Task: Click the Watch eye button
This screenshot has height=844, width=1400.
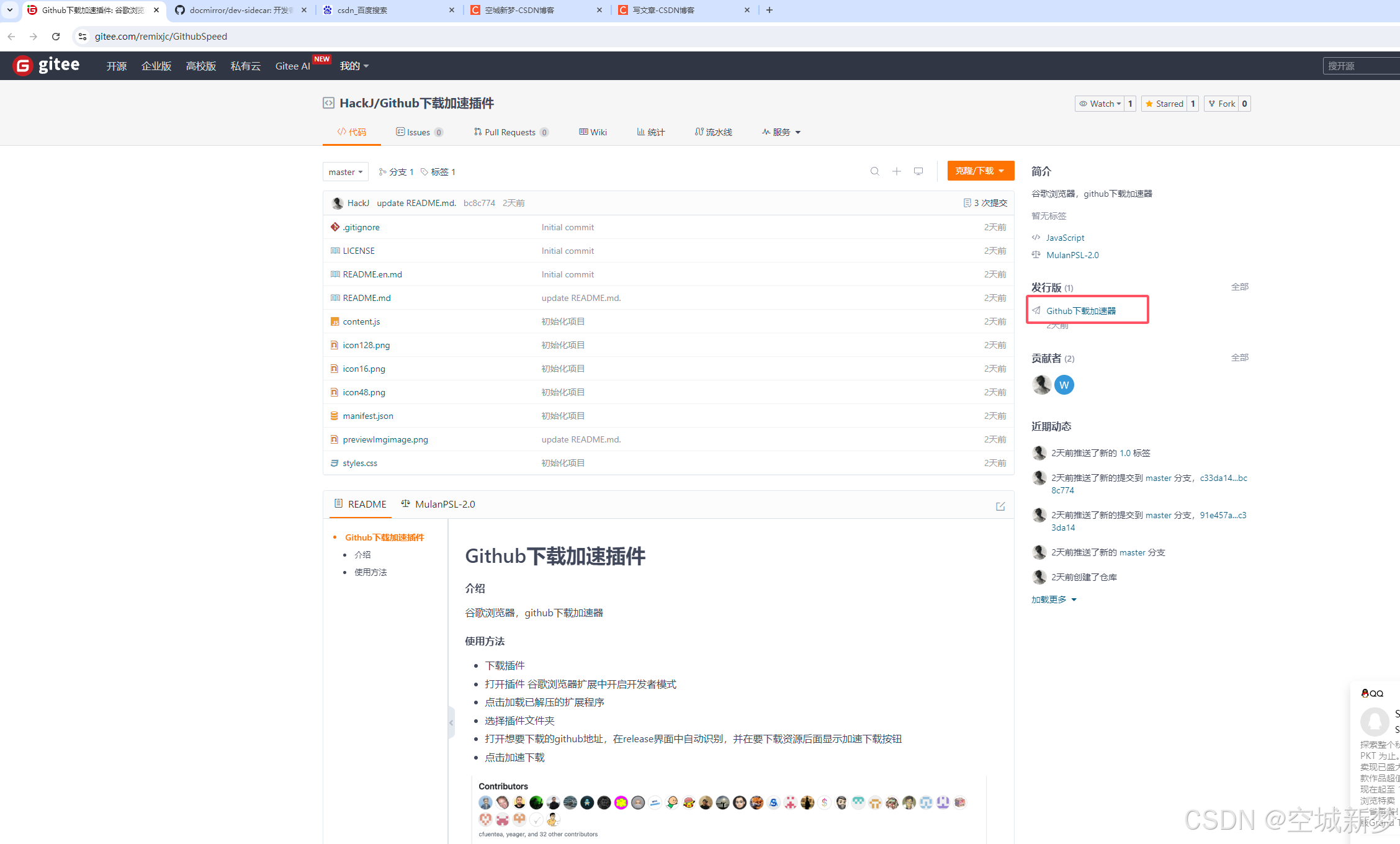Action: [1100, 104]
